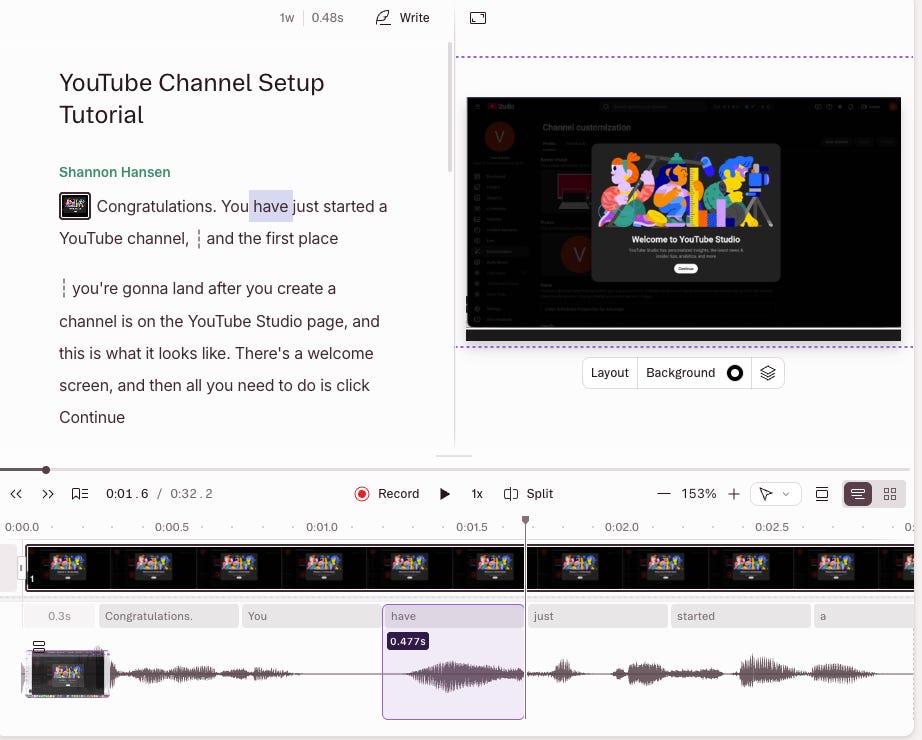The image size is (922, 740).
Task: Click the document title YouTube Channel Setup Tutorial
Action: pos(192,98)
